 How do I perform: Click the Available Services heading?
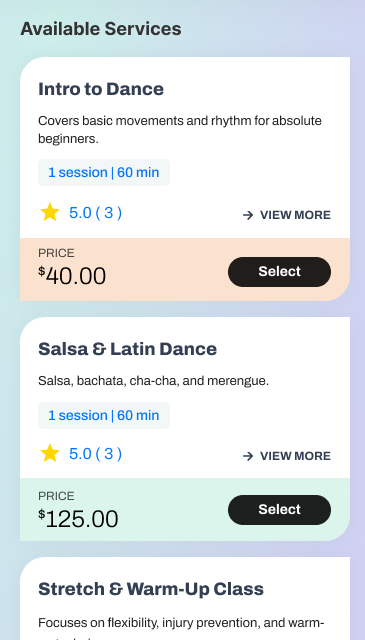pos(101,29)
